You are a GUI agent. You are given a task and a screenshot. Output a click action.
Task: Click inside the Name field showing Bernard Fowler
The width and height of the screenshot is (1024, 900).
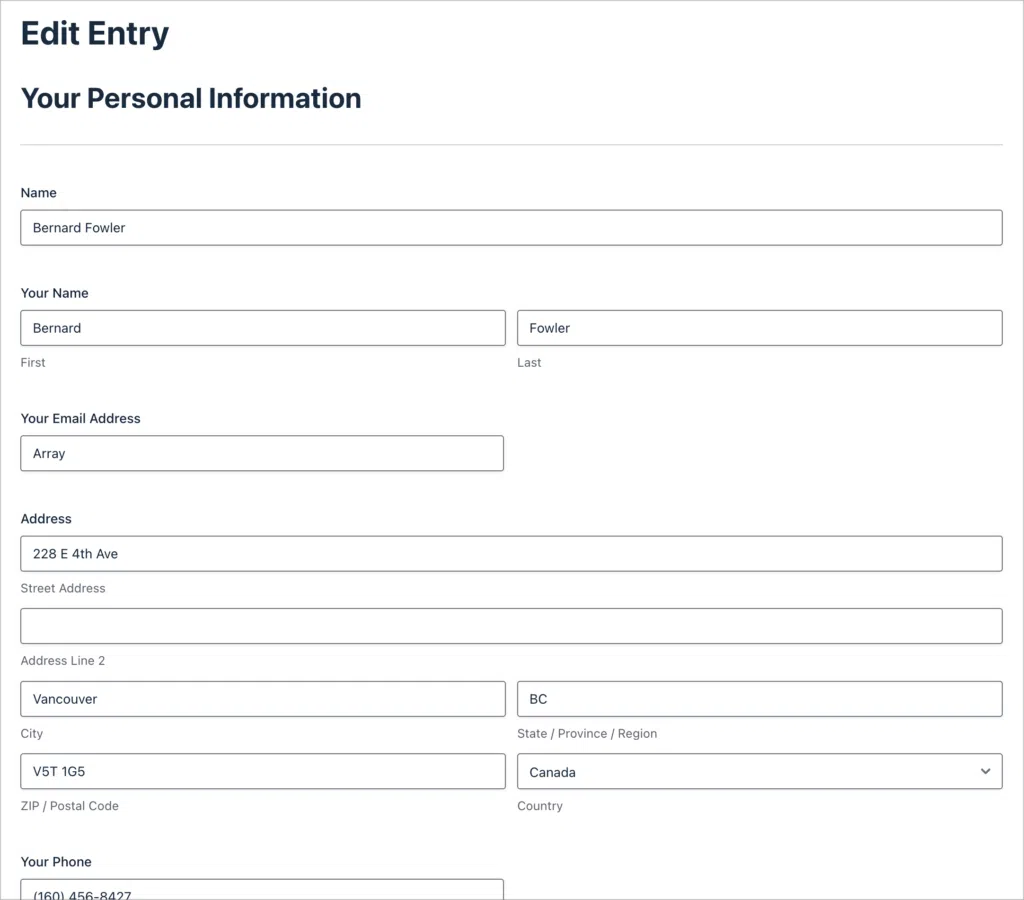tap(510, 227)
